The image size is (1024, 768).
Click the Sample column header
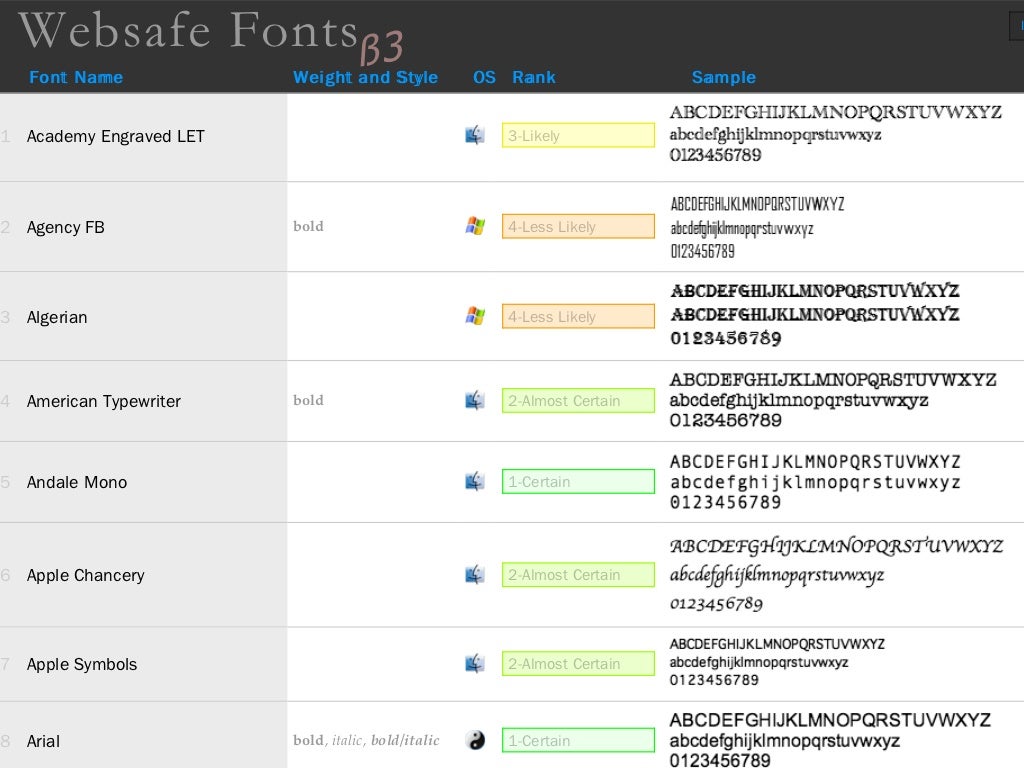pos(724,77)
